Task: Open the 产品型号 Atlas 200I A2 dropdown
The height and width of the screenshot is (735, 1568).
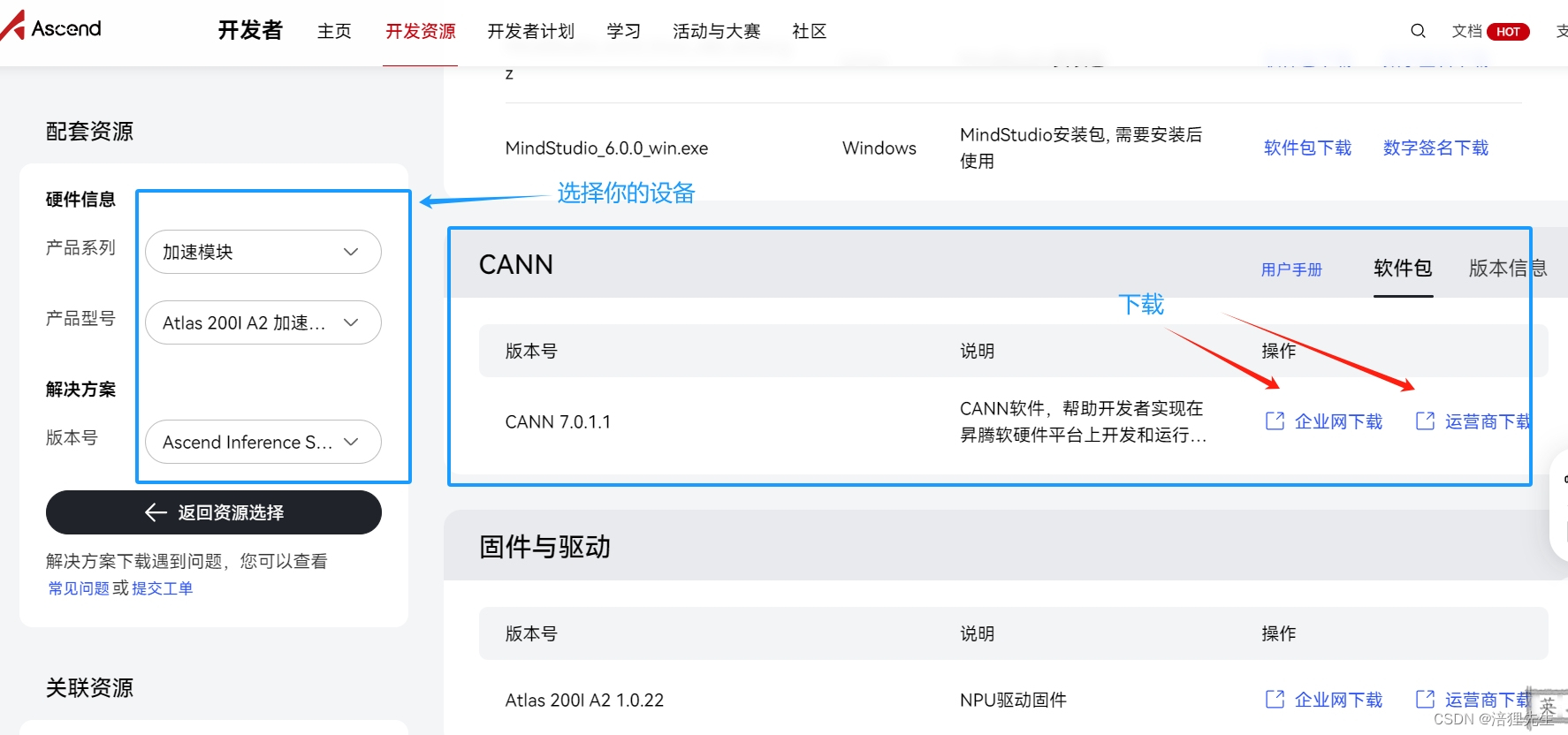Action: coord(263,322)
